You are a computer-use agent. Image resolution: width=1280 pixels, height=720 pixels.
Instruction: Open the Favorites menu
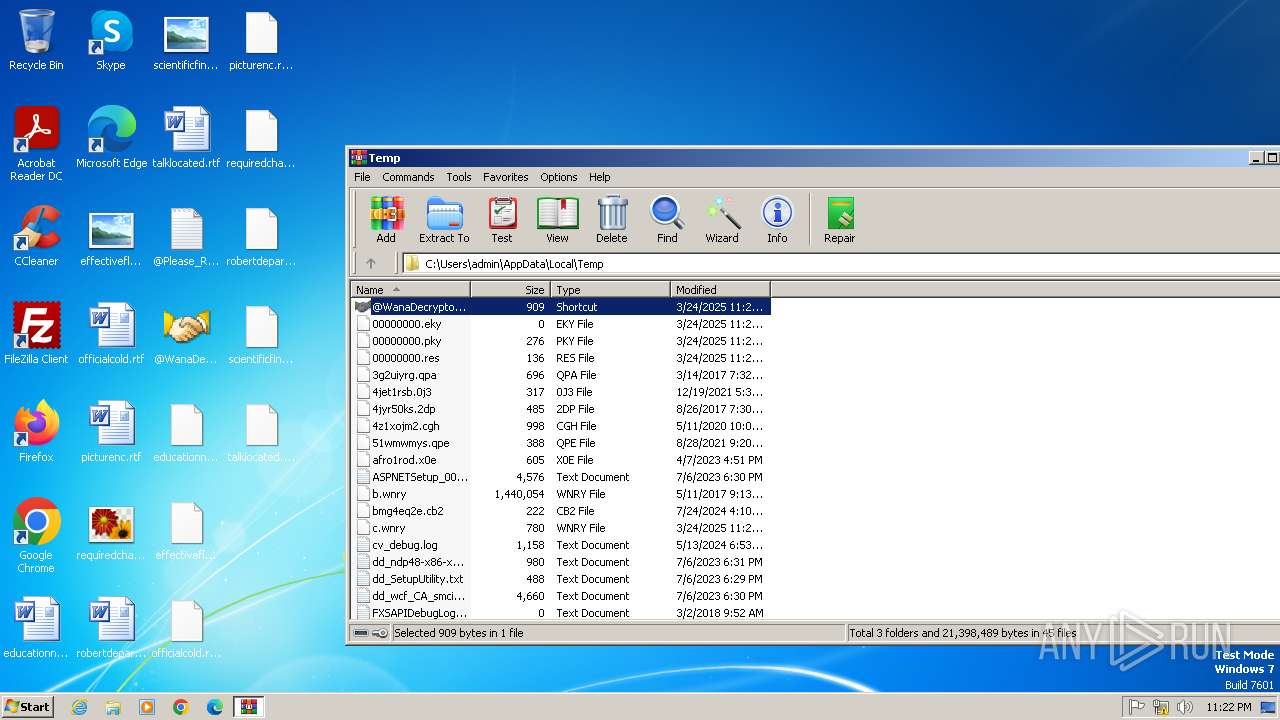click(506, 177)
